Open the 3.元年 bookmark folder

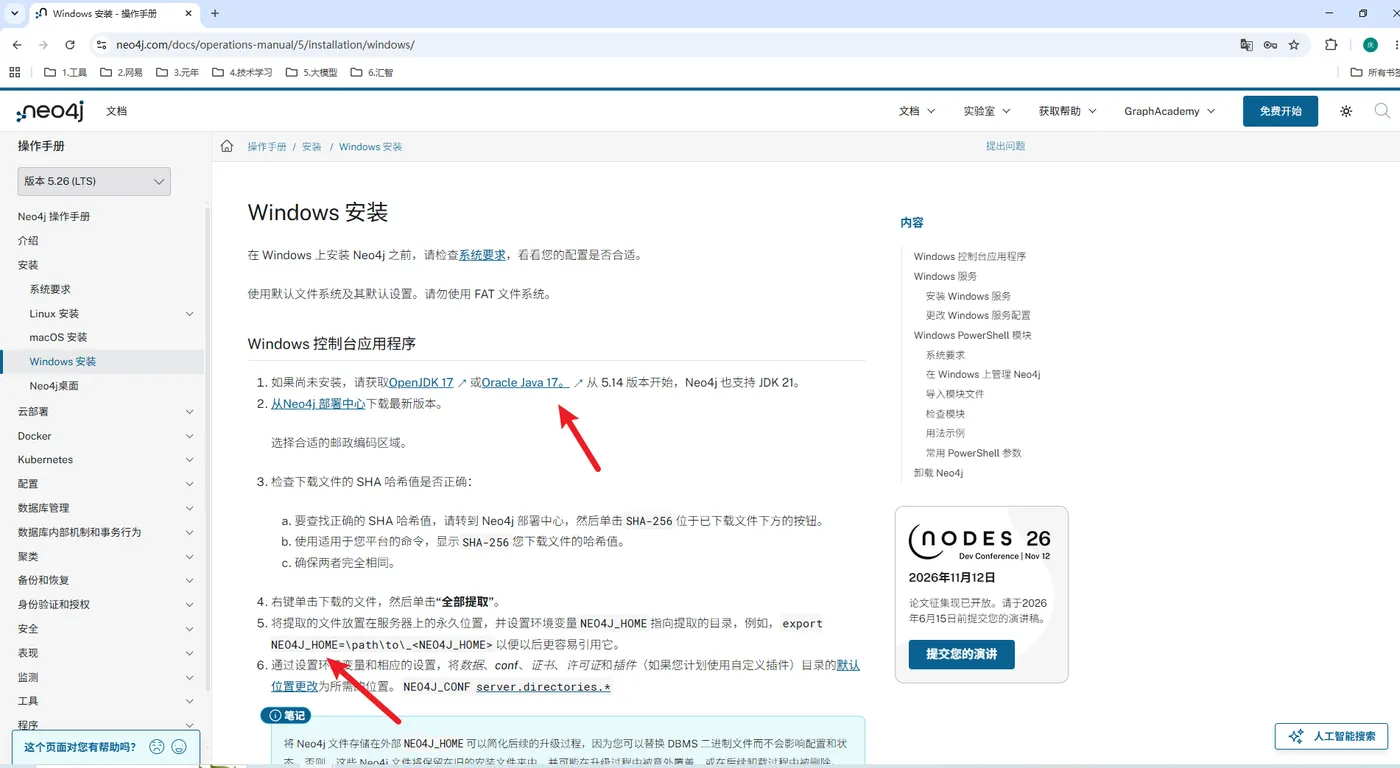[x=177, y=72]
